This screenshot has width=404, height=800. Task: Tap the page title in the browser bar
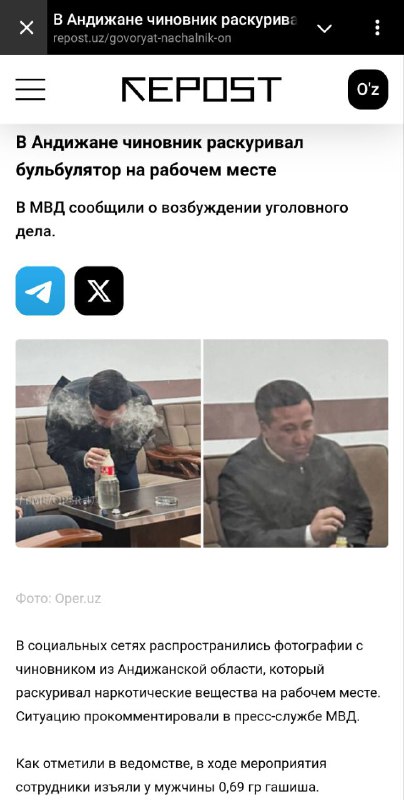(175, 20)
